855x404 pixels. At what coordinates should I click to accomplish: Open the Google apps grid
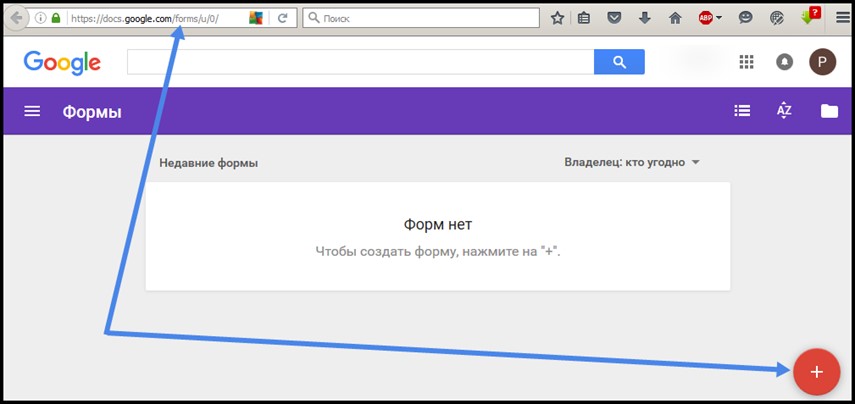coord(746,62)
